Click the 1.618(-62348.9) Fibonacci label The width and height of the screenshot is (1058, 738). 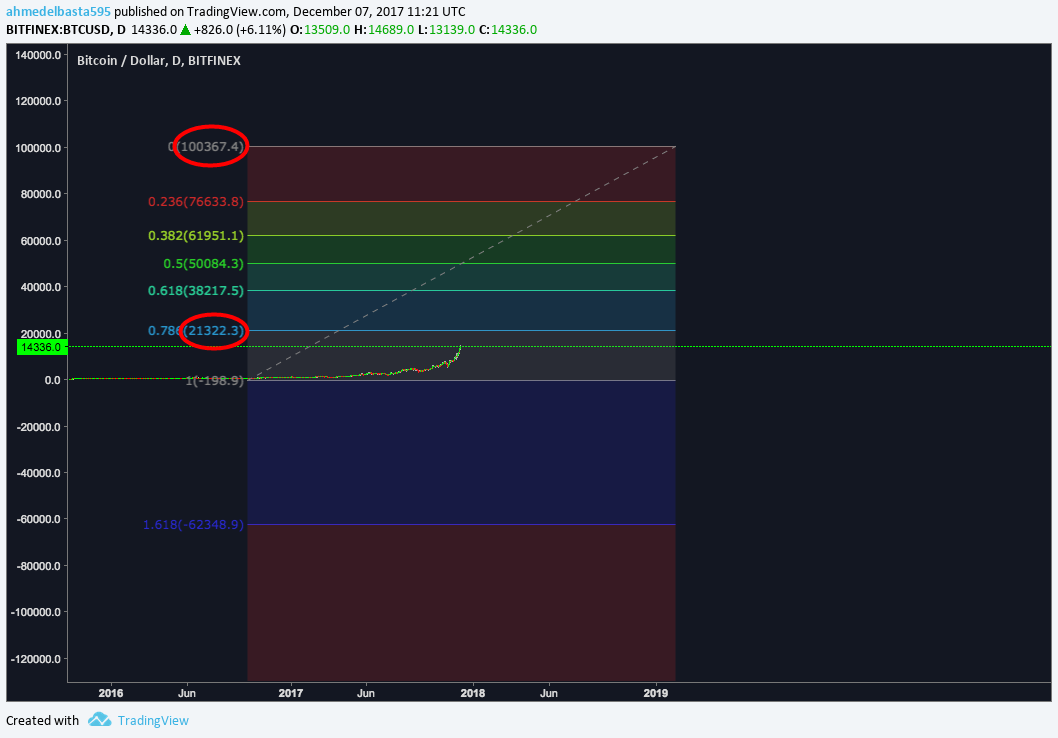pyautogui.click(x=193, y=525)
